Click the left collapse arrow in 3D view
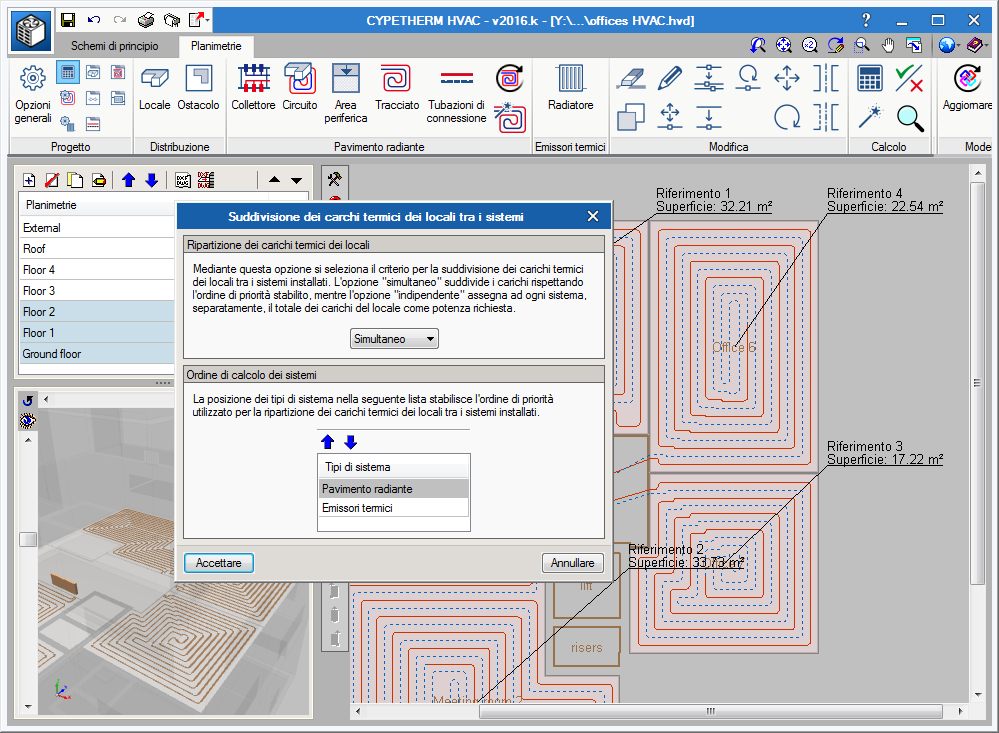Screen dimensions: 999x733 click(45, 400)
